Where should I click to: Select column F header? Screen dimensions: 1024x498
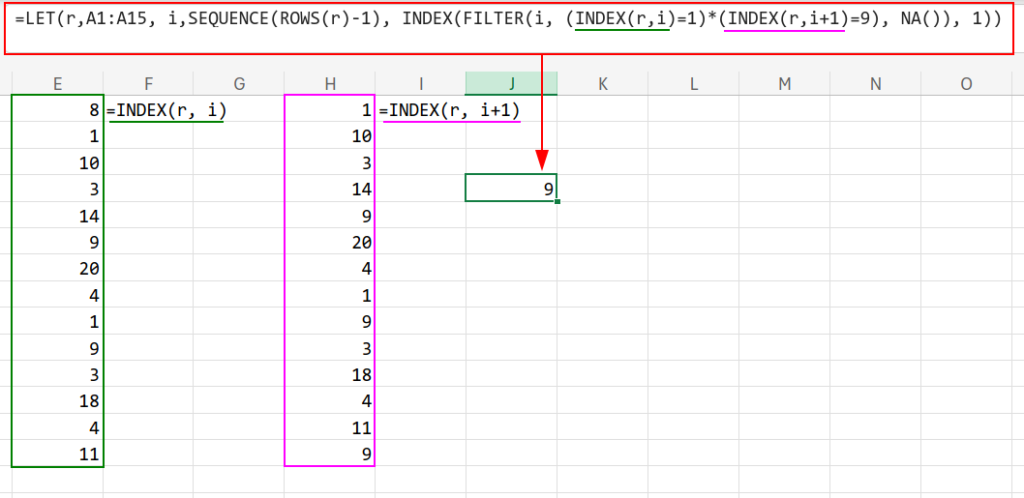148,84
